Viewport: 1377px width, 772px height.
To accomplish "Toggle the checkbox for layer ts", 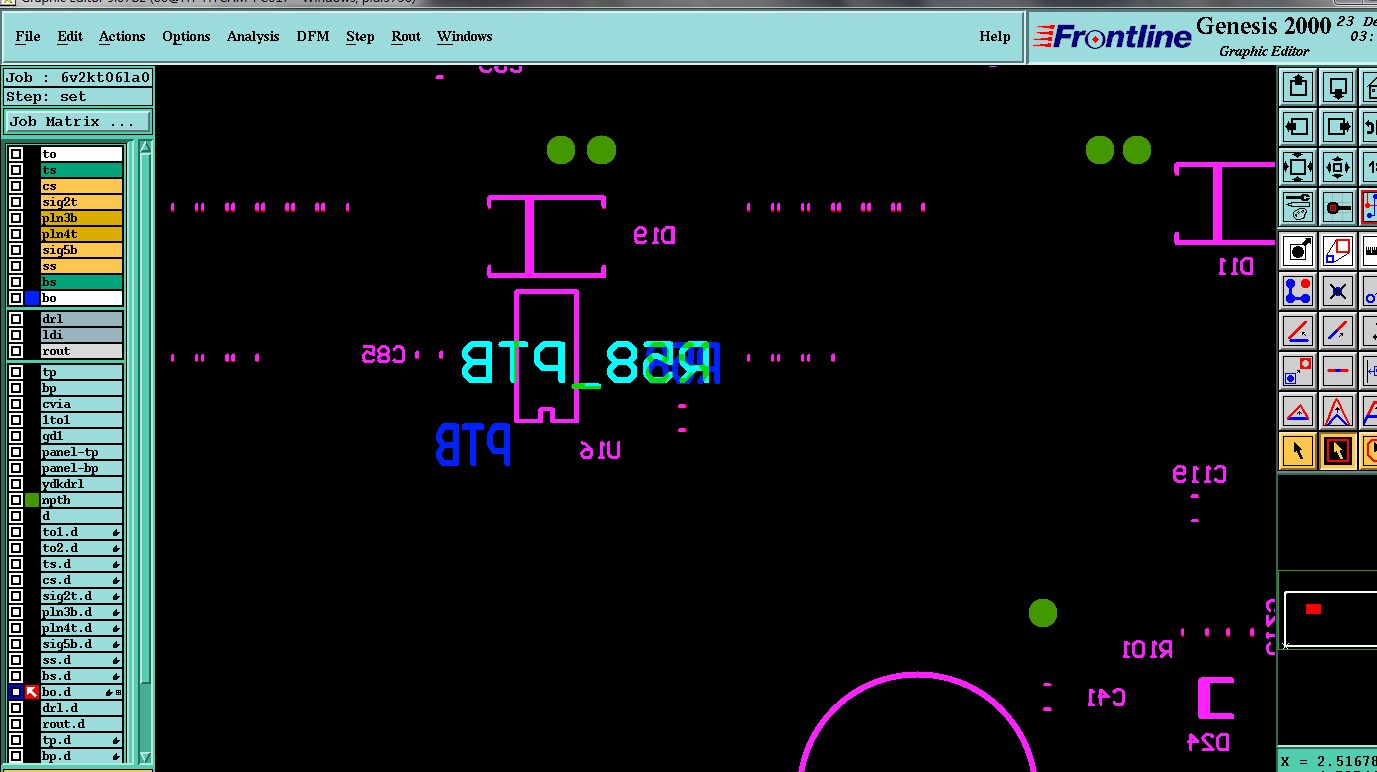I will tap(16, 170).
